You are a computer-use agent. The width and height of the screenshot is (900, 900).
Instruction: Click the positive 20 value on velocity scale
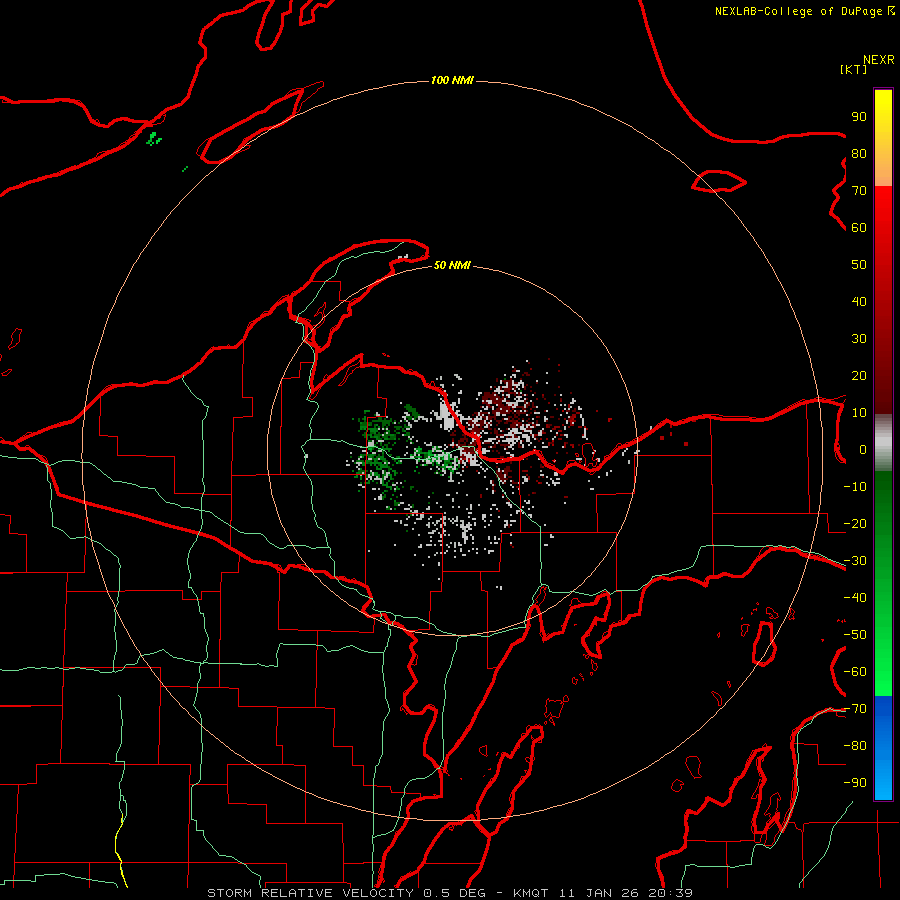coord(859,376)
